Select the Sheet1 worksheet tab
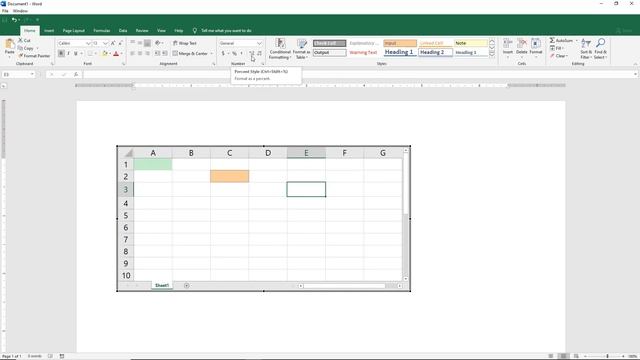 (x=162, y=285)
